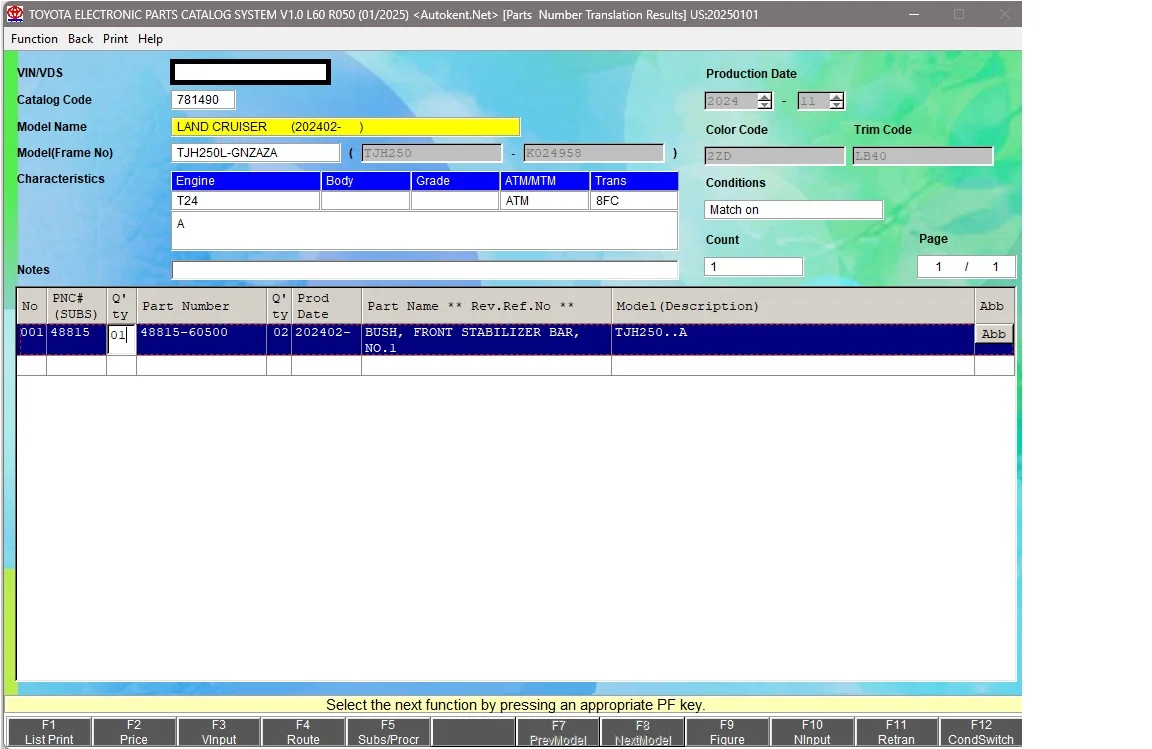Viewport: 1152px width, 749px height.
Task: Minimize the parts catalog window
Action: coord(914,14)
